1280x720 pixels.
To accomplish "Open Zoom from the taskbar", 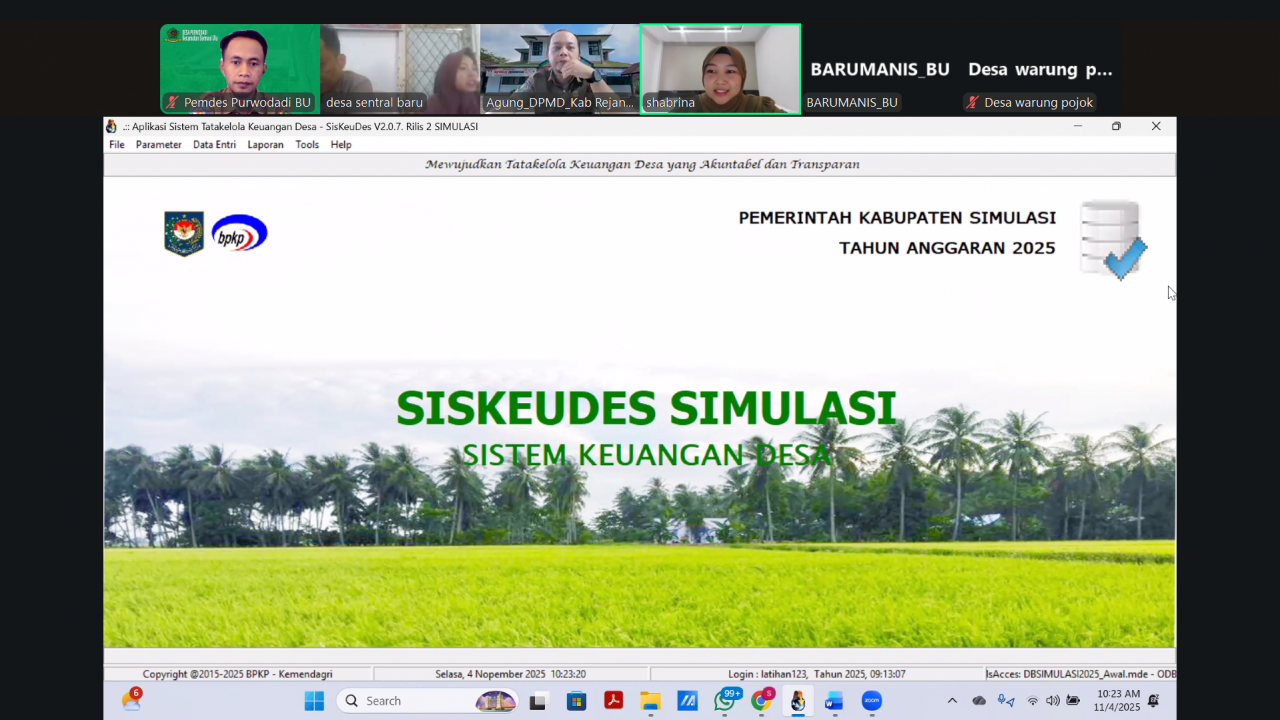I will (x=871, y=701).
